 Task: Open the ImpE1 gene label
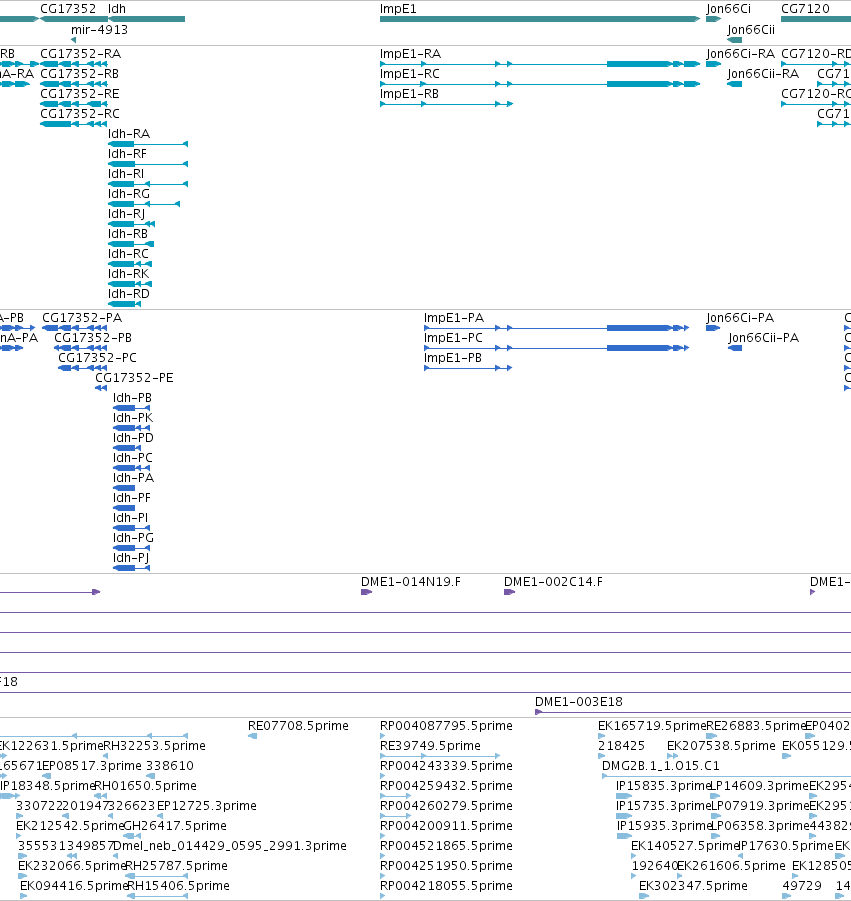[398, 9]
